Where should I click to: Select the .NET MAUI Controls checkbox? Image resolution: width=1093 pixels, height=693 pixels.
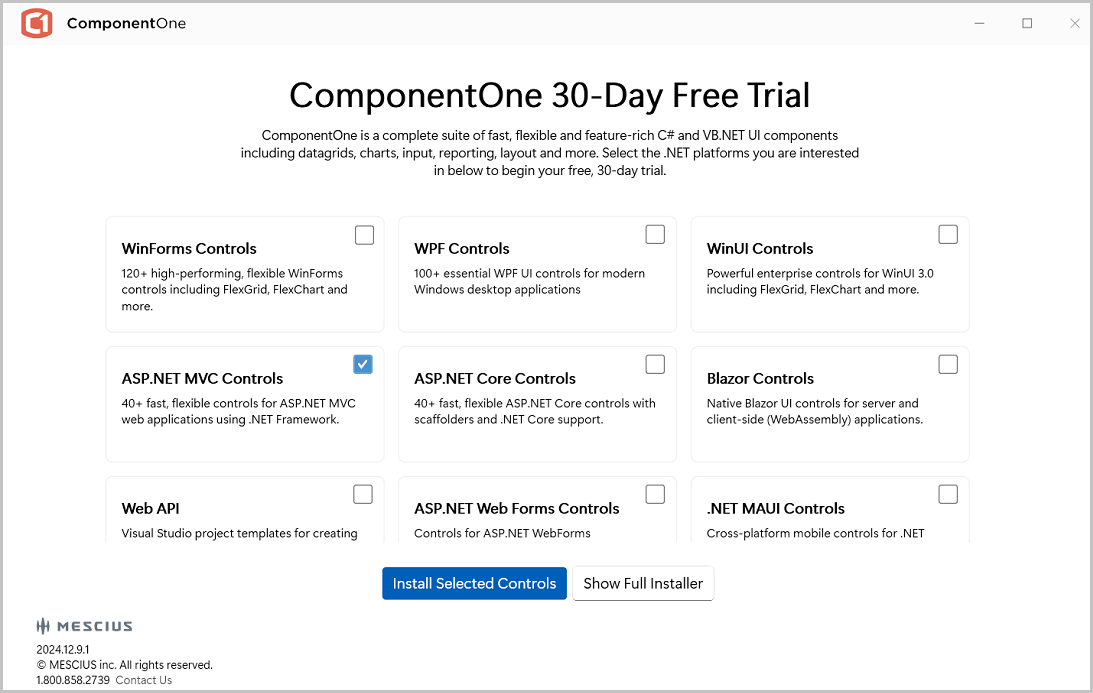point(948,494)
